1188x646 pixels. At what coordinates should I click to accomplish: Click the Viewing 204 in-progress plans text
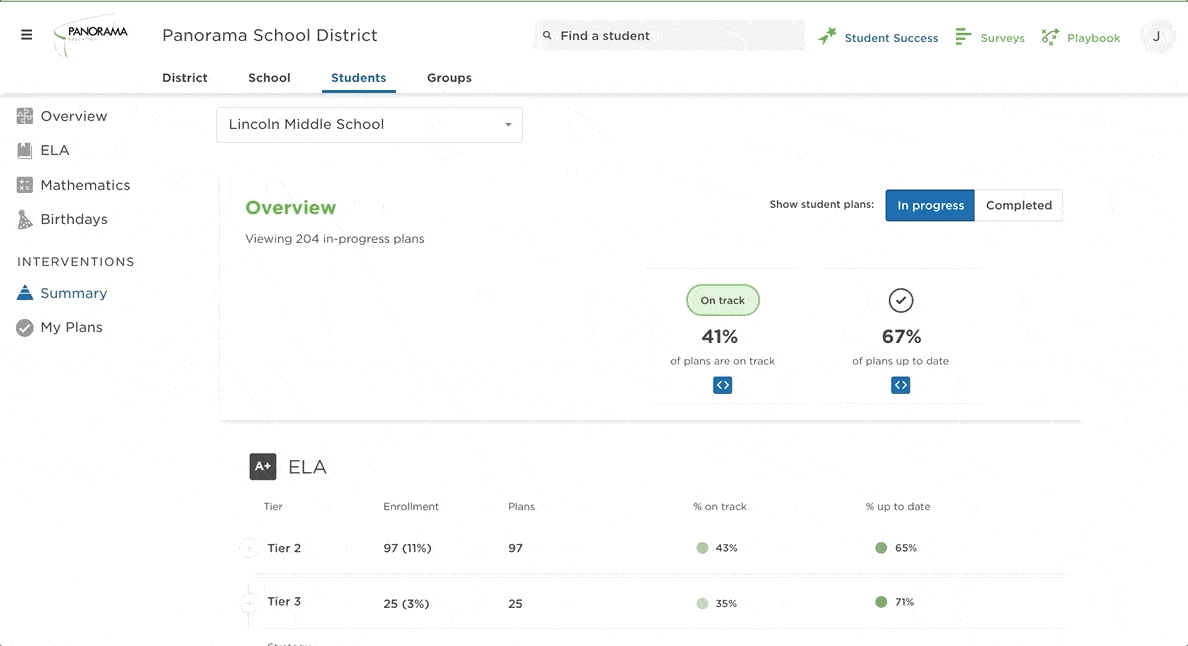(x=335, y=239)
